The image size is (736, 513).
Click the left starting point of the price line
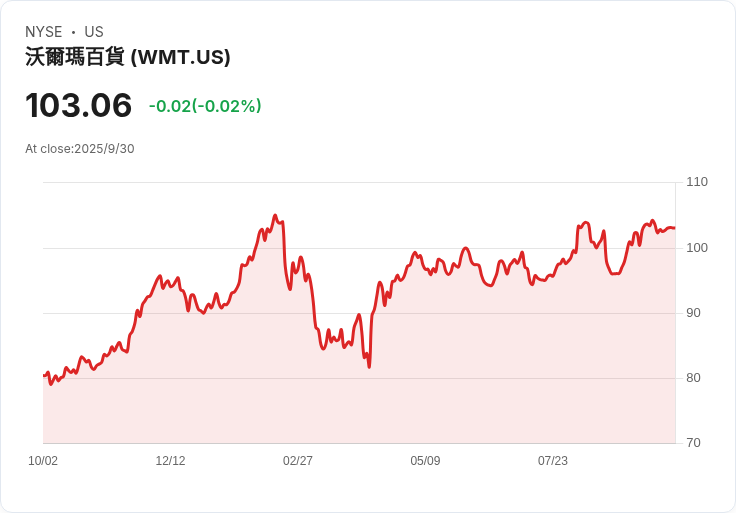pos(44,375)
